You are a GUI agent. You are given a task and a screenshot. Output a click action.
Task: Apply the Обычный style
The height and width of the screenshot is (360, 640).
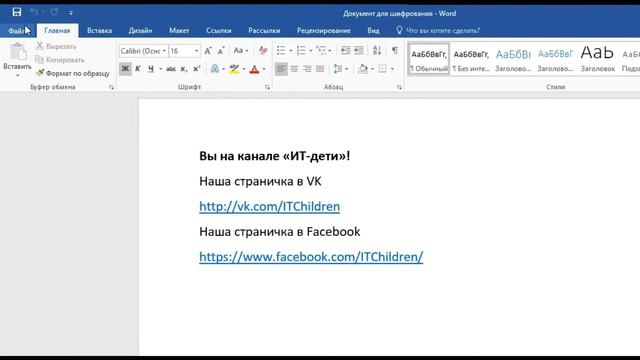429,60
